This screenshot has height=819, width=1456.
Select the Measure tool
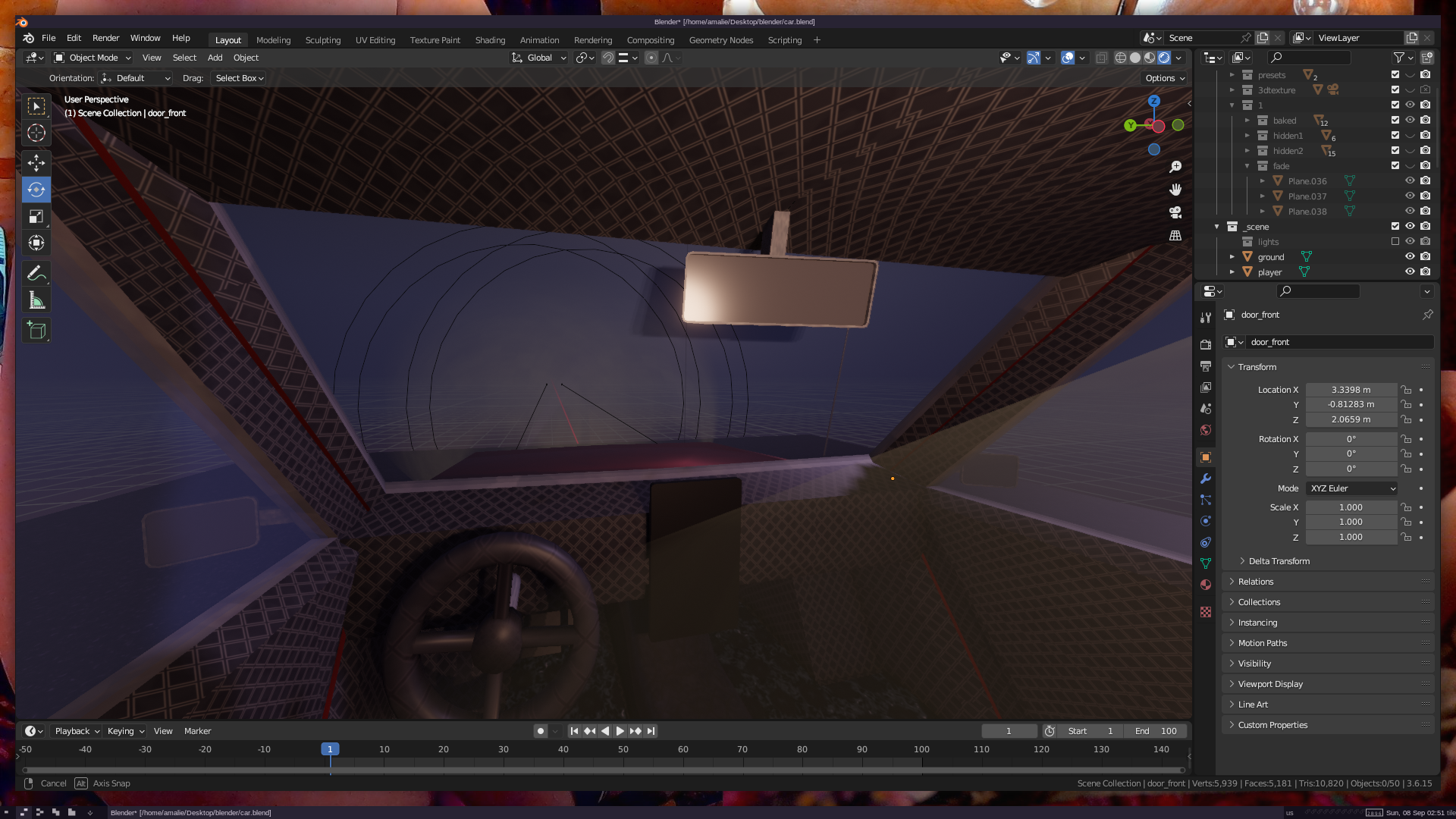click(x=36, y=300)
